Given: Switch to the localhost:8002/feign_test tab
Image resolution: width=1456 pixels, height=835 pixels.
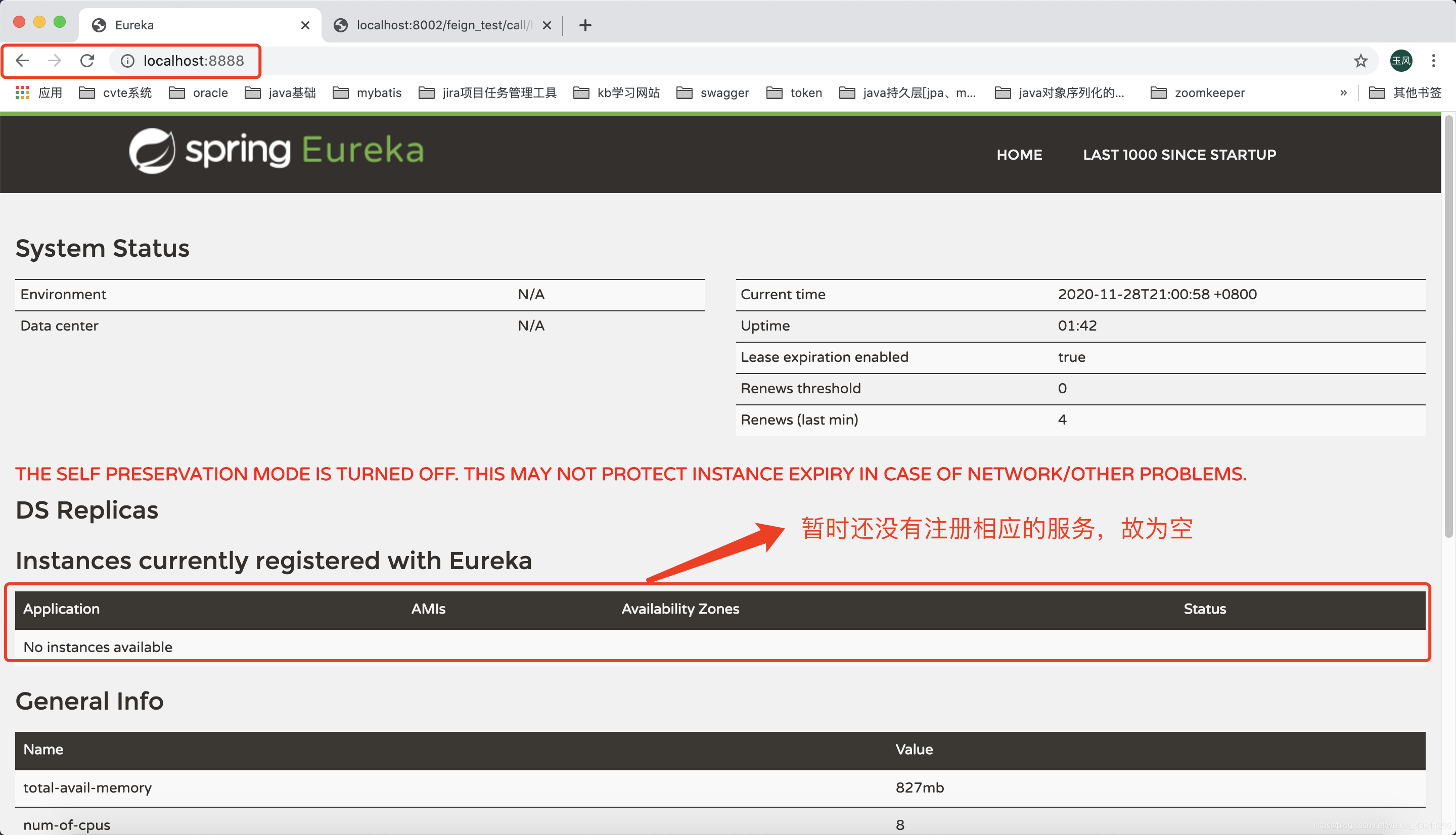Looking at the screenshot, I should click(x=441, y=25).
